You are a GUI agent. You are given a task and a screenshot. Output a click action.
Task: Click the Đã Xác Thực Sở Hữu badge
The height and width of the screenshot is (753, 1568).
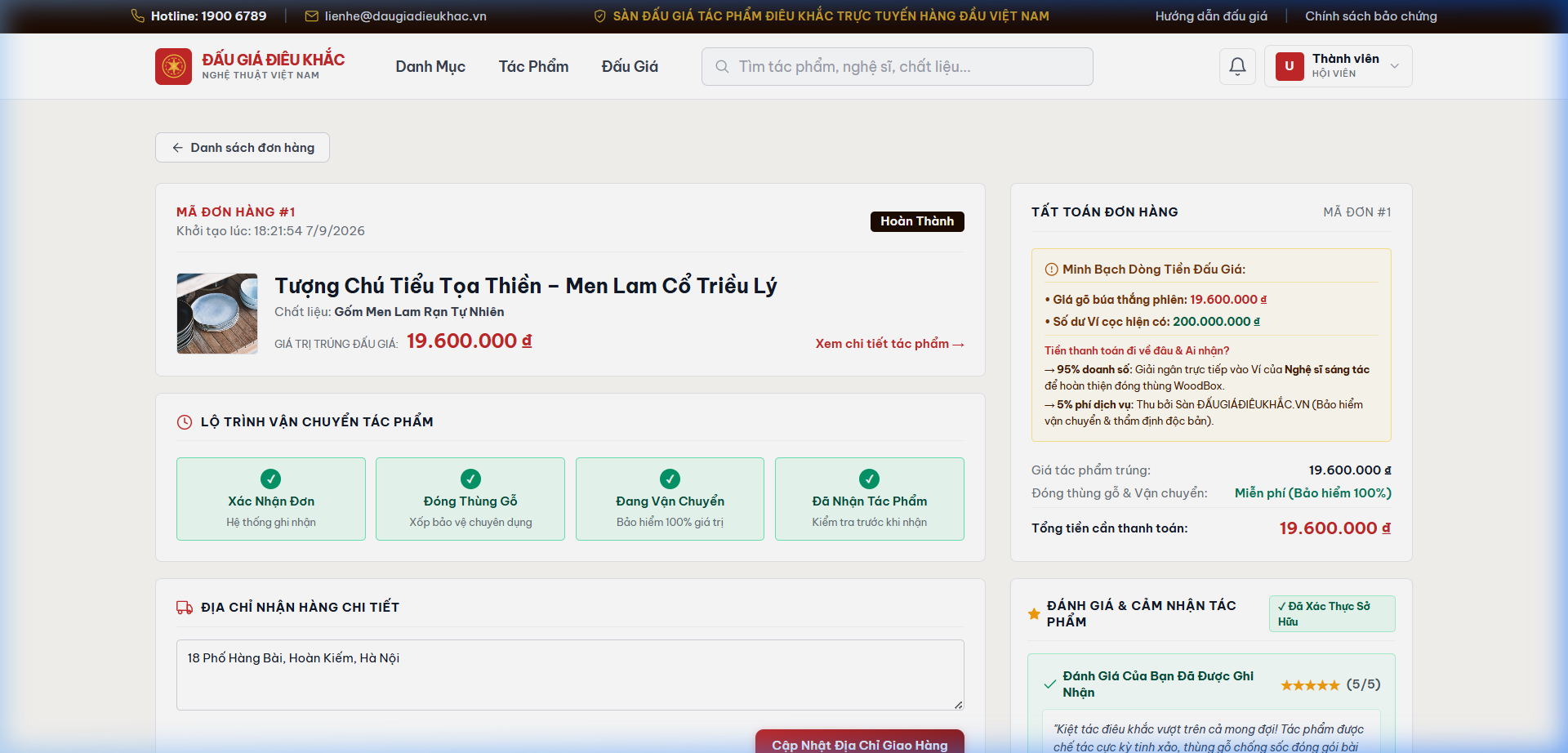1332,613
